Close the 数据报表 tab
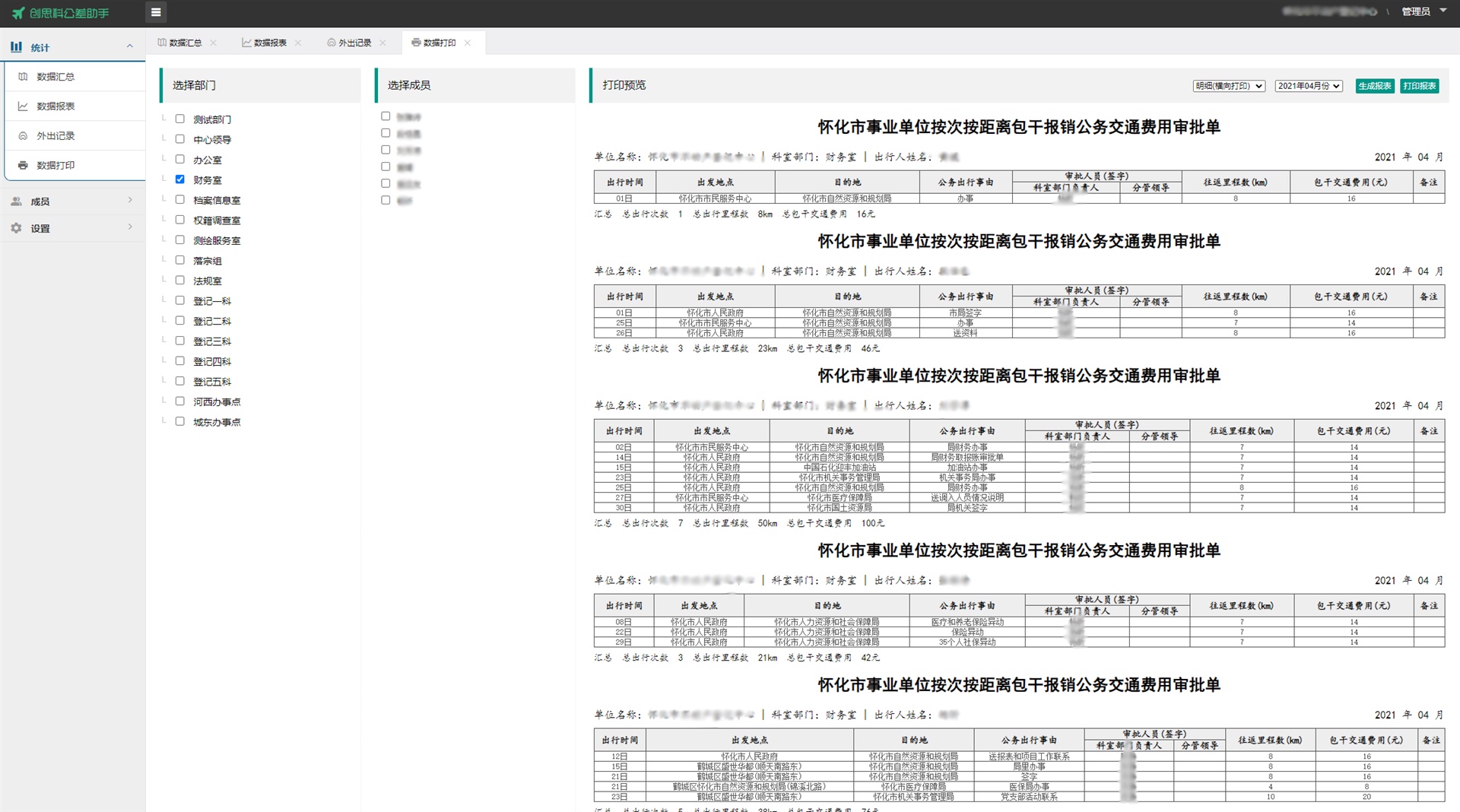 tap(298, 43)
